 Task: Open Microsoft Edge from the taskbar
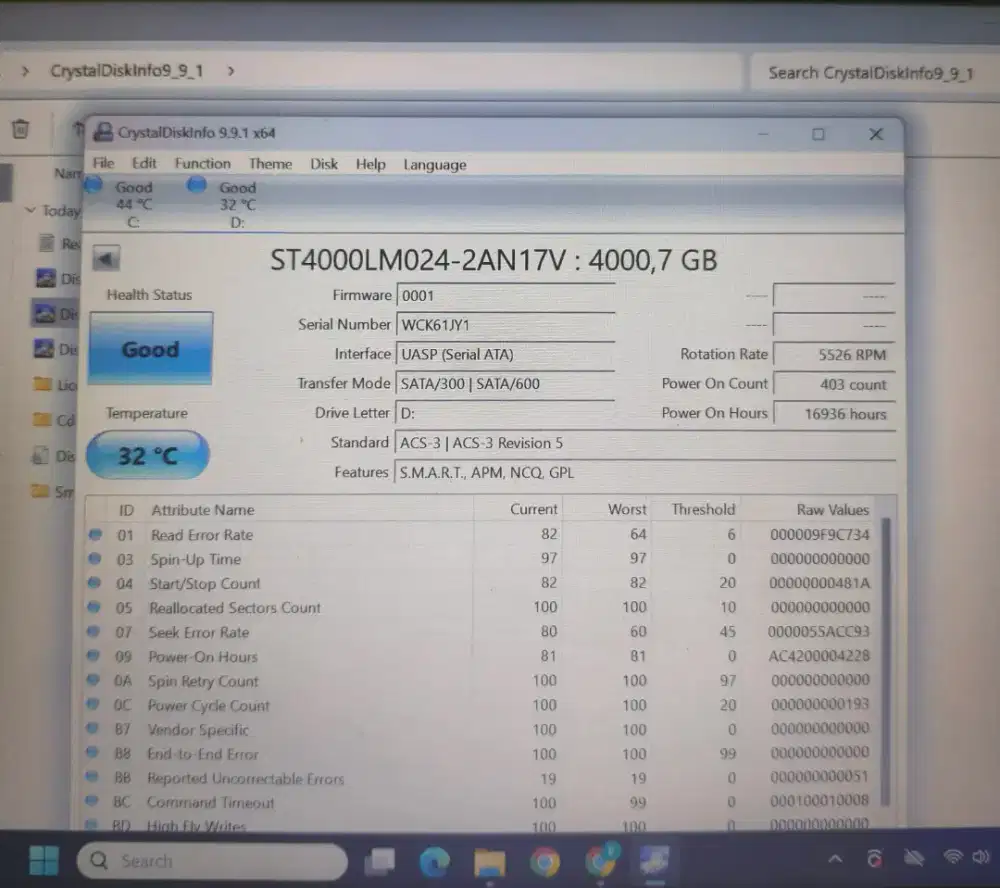tap(434, 862)
